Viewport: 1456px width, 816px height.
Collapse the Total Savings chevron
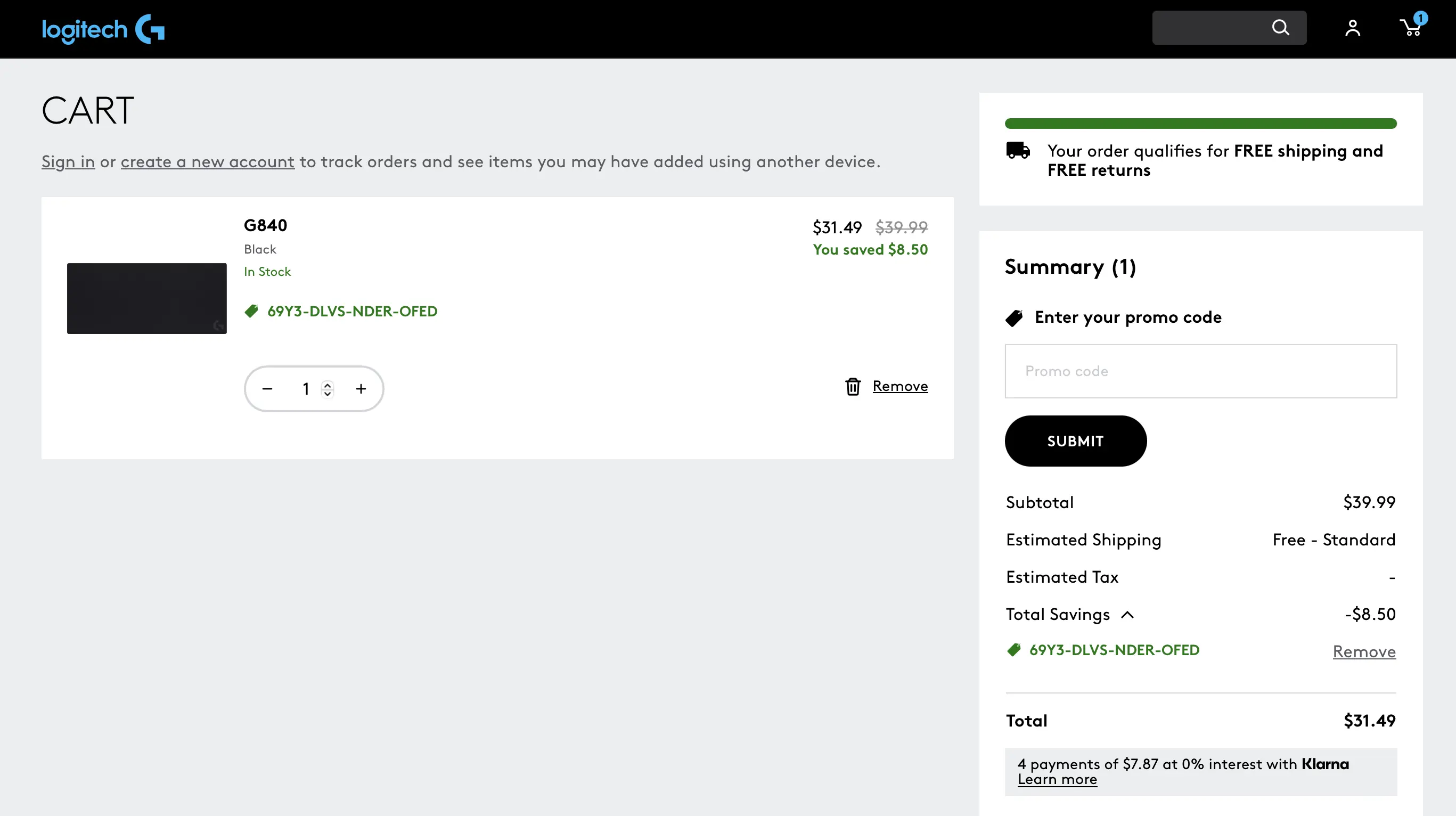1127,615
